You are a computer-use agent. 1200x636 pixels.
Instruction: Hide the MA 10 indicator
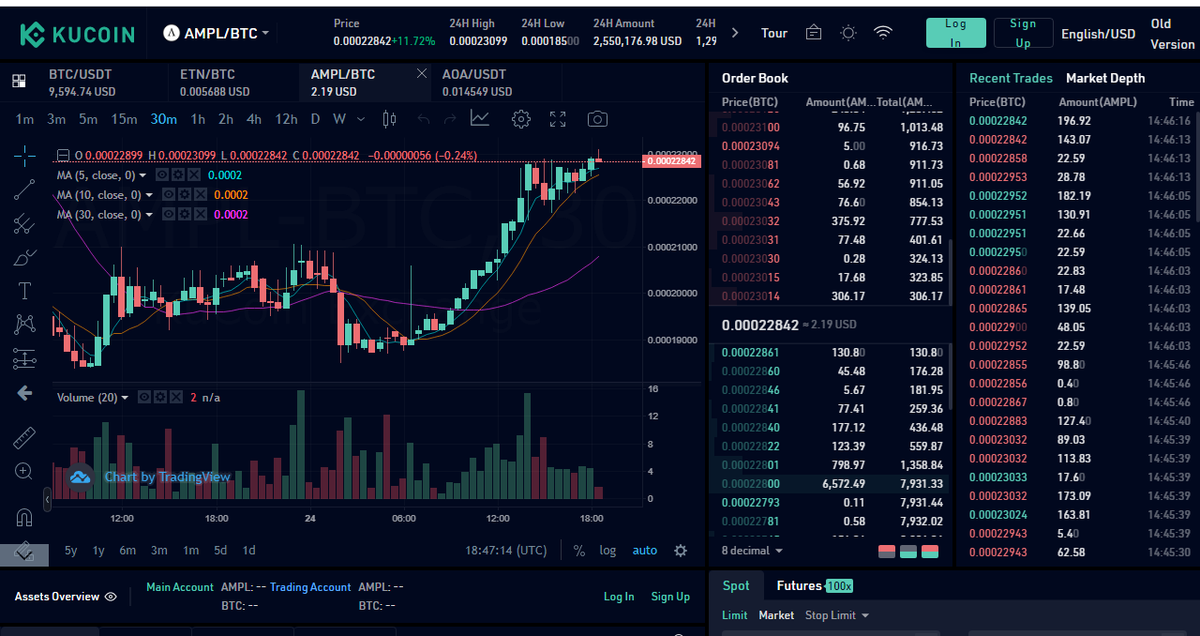click(169, 195)
